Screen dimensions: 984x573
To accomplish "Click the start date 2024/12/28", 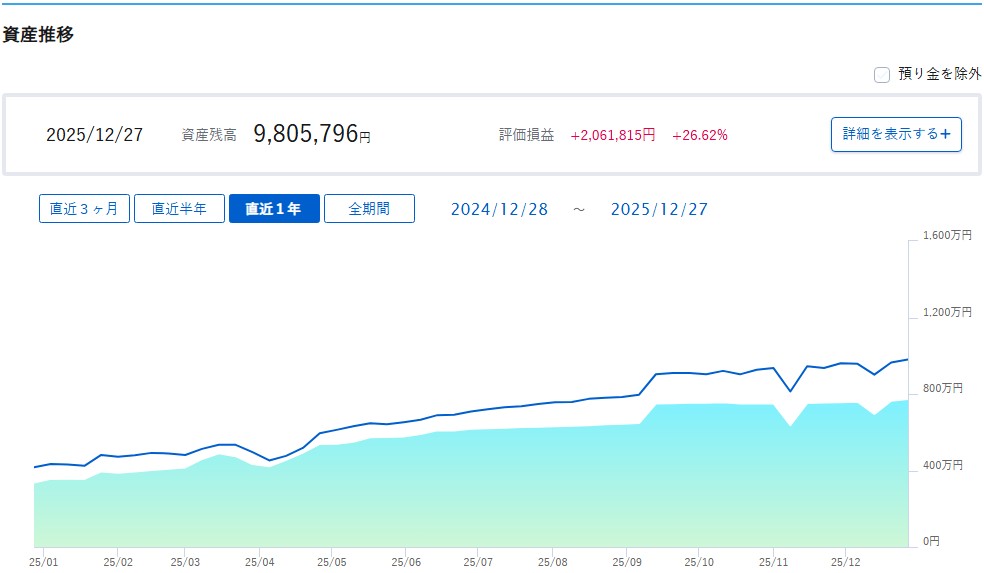I will (499, 209).
